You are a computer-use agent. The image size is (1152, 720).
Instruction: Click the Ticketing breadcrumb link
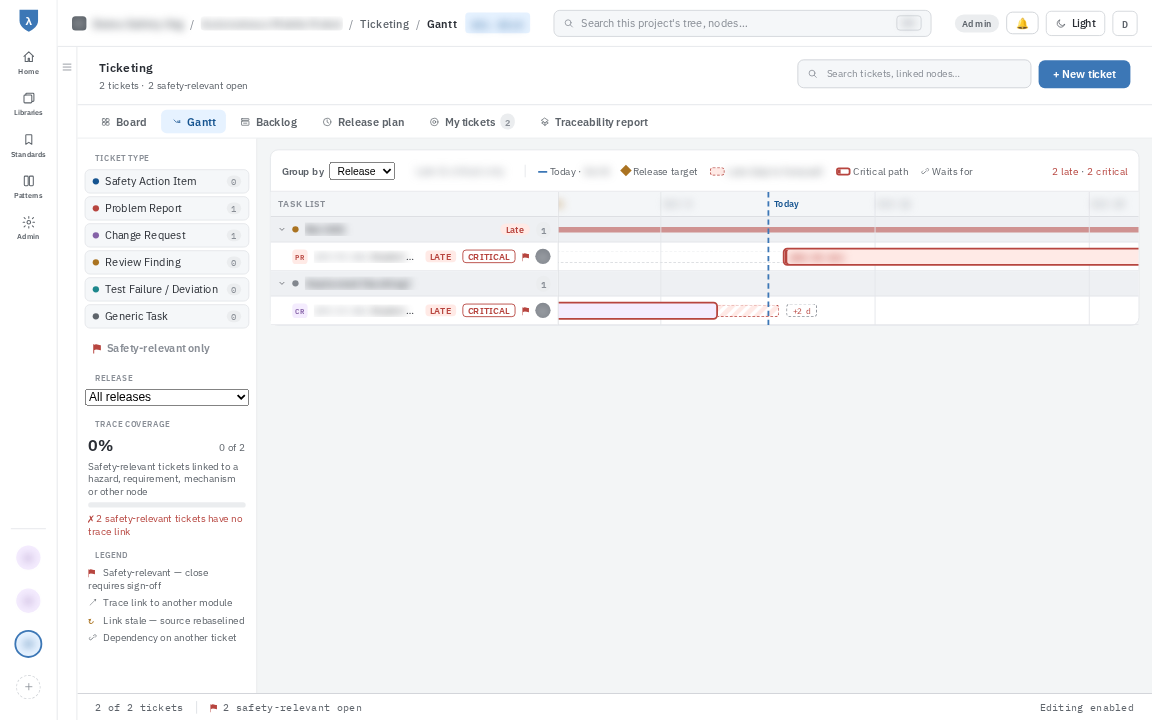click(384, 24)
